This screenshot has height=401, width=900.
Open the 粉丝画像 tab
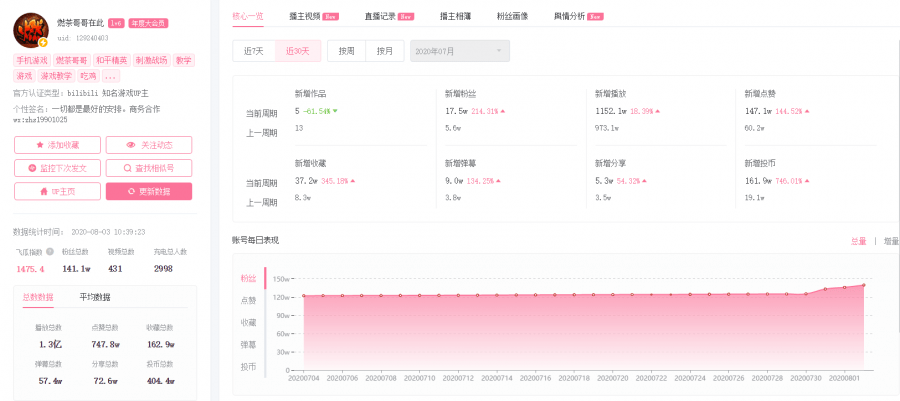(x=511, y=17)
